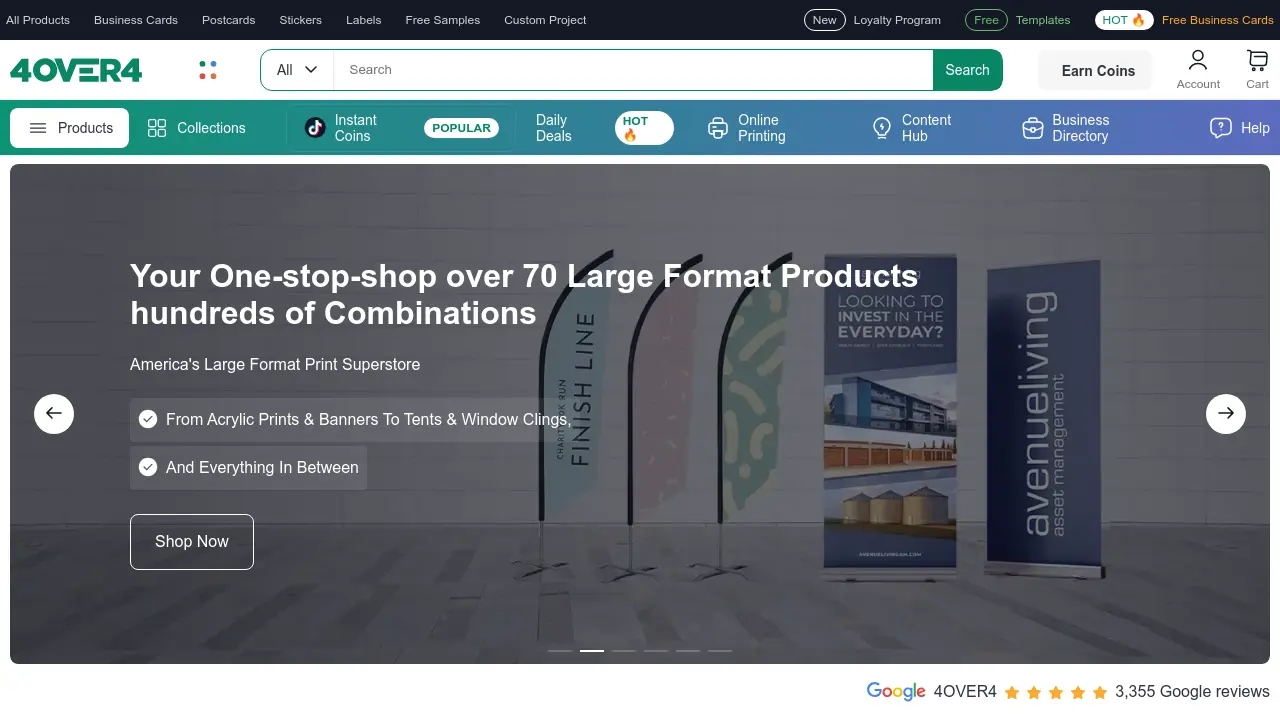Image resolution: width=1280 pixels, height=720 pixels.
Task: Click the Google logo in reviews
Action: 896,692
